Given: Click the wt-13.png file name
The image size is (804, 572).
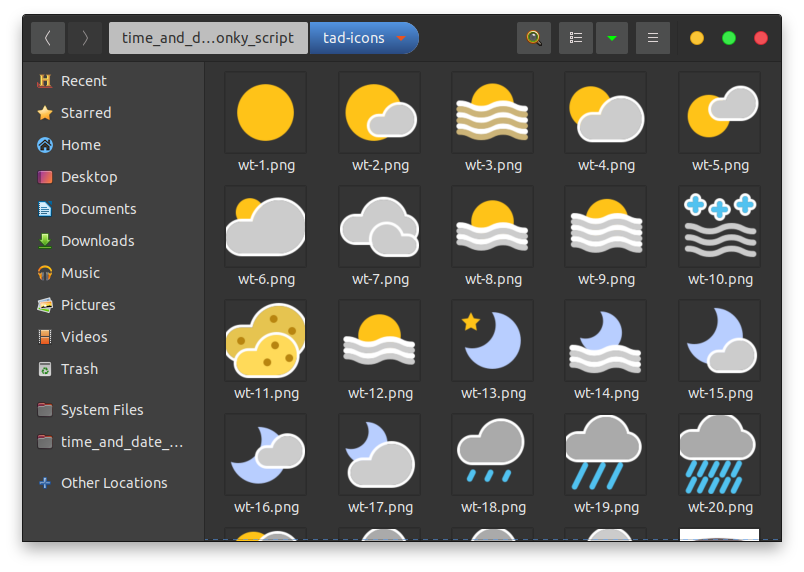Looking at the screenshot, I should [493, 394].
